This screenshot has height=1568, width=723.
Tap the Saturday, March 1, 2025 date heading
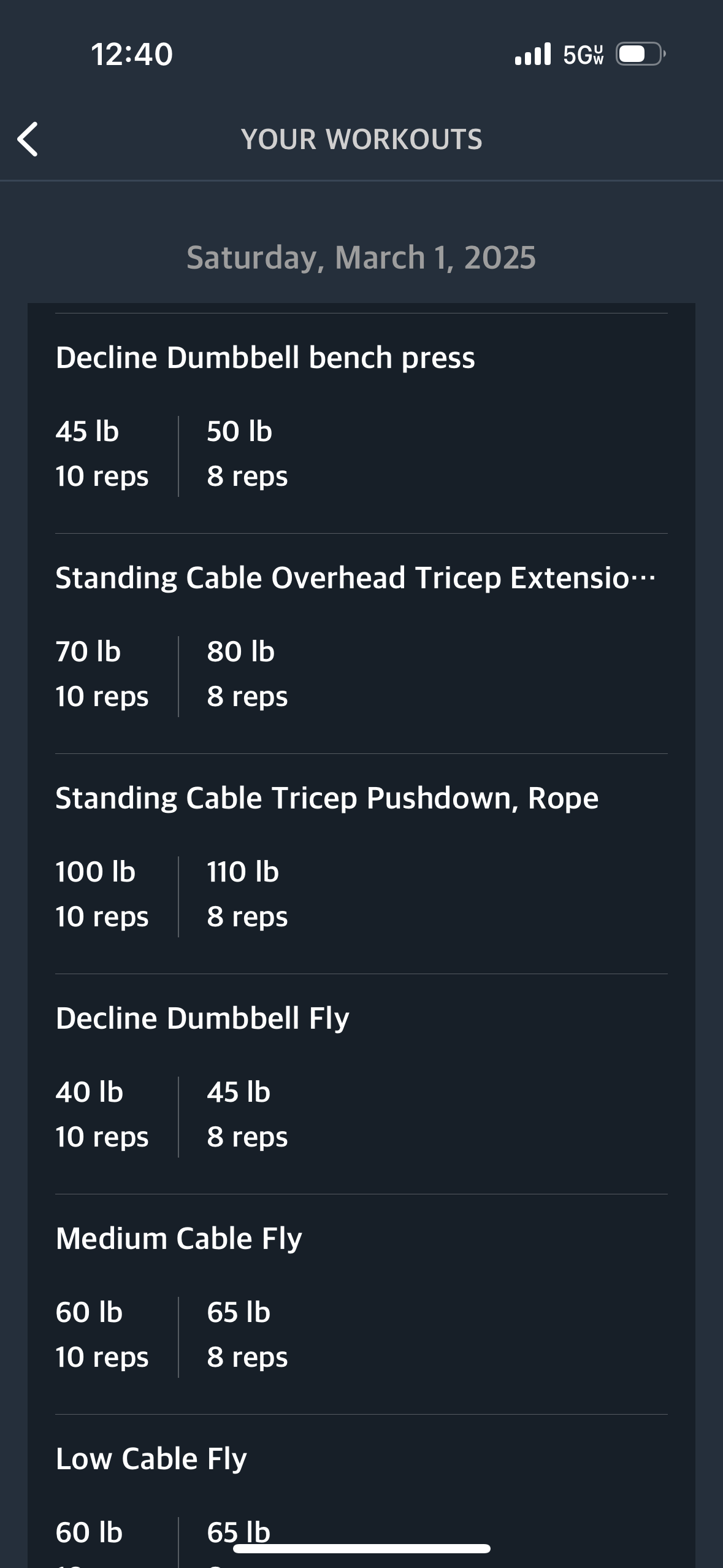point(361,257)
